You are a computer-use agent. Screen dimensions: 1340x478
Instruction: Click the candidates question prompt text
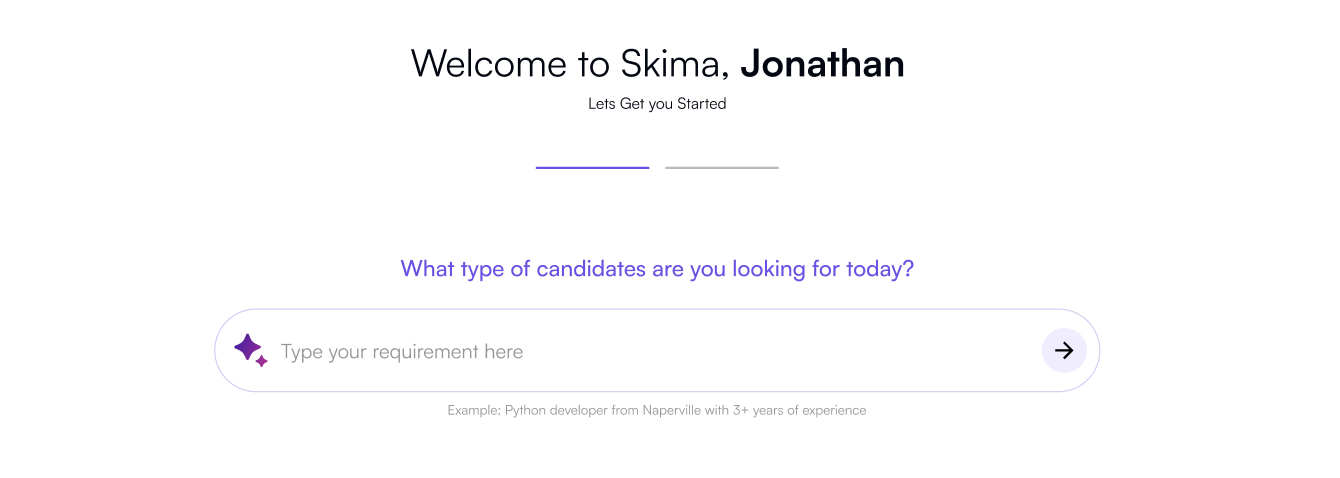pyautogui.click(x=657, y=269)
